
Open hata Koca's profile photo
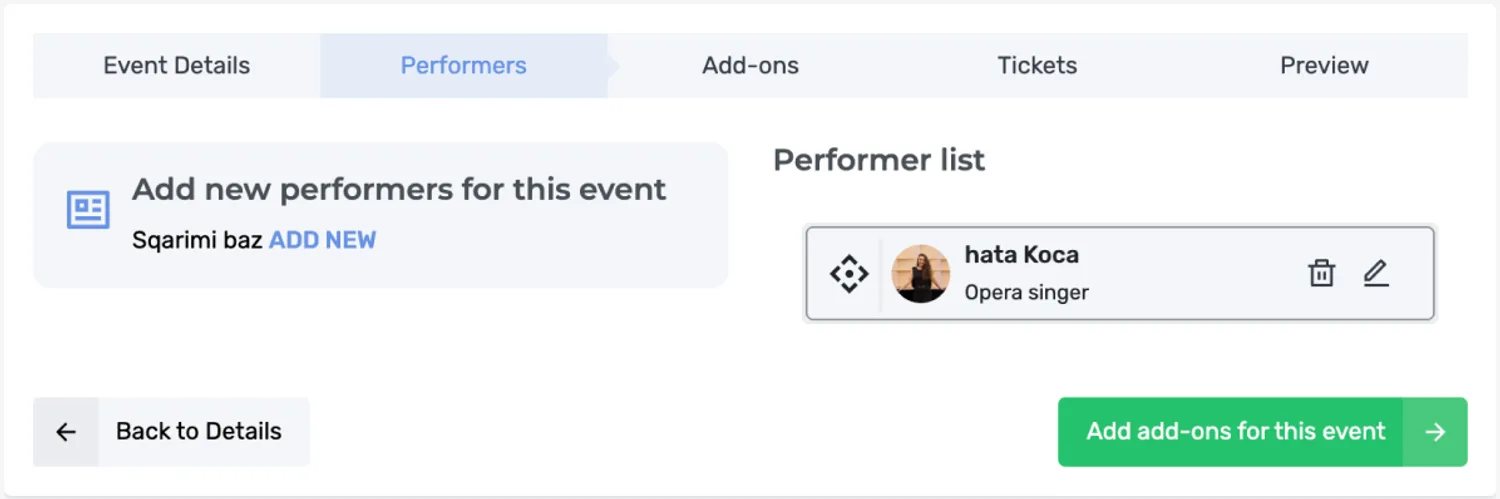coord(921,273)
